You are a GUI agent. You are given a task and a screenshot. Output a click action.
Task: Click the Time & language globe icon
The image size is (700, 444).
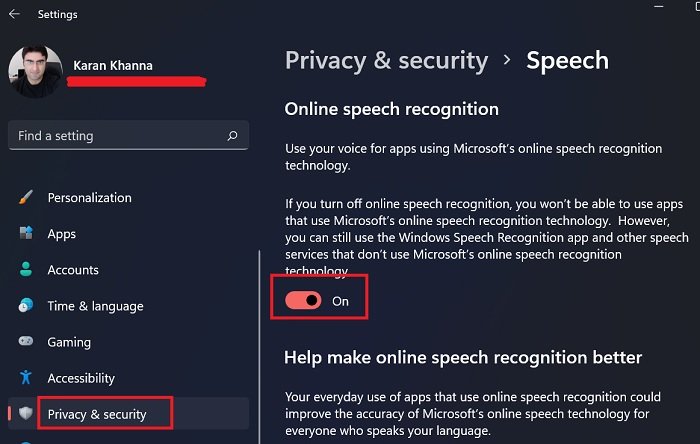click(x=27, y=306)
